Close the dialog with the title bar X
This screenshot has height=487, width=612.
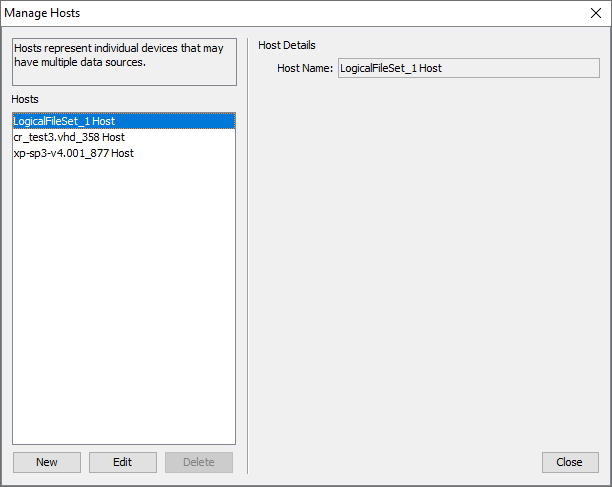point(594,14)
